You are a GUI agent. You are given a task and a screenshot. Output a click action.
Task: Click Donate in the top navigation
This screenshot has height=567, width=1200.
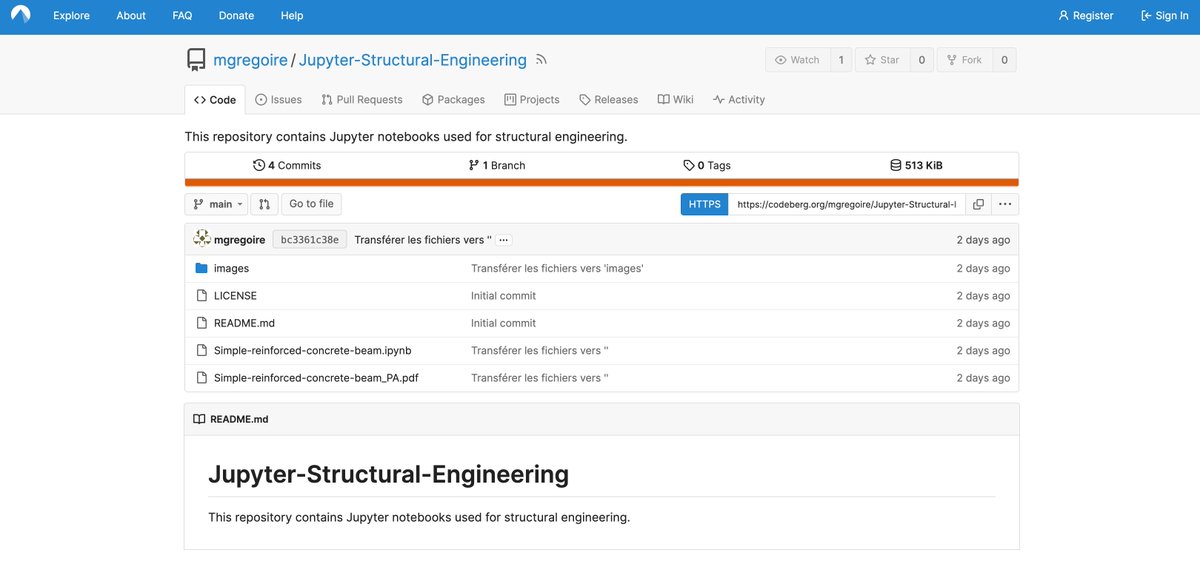236,16
